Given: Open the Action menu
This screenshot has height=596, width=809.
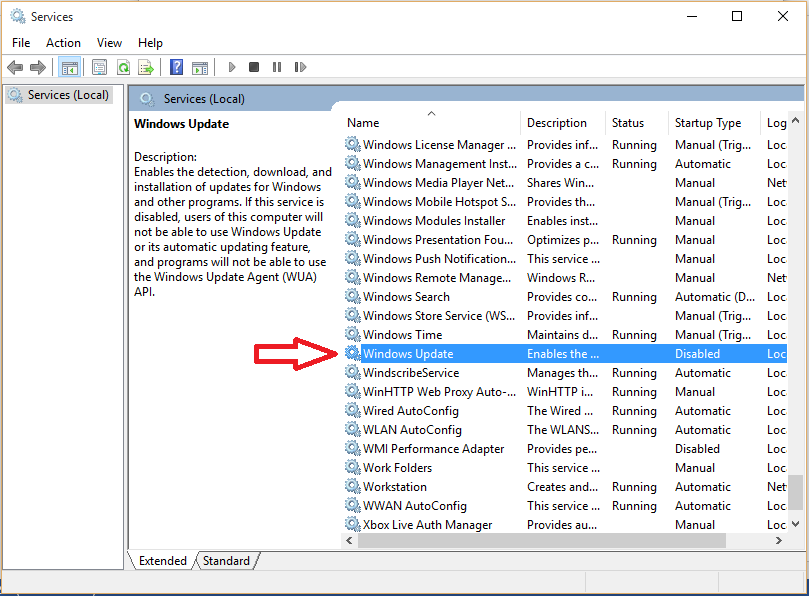Looking at the screenshot, I should 63,43.
